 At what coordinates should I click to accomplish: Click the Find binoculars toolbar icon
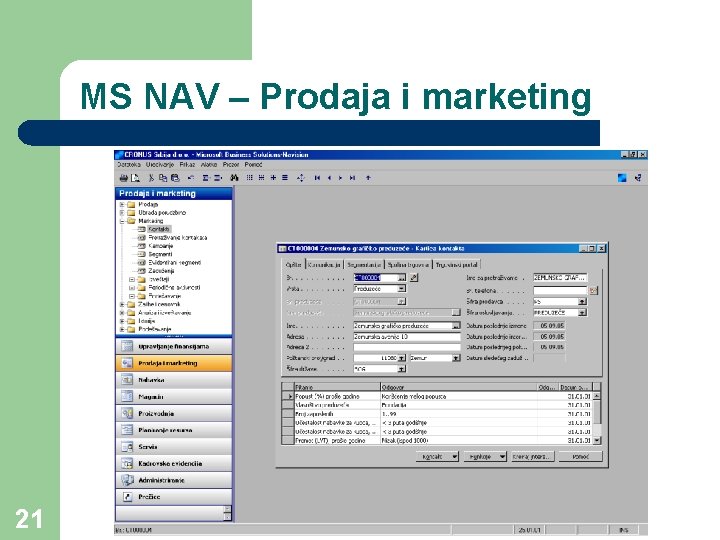click(x=234, y=178)
